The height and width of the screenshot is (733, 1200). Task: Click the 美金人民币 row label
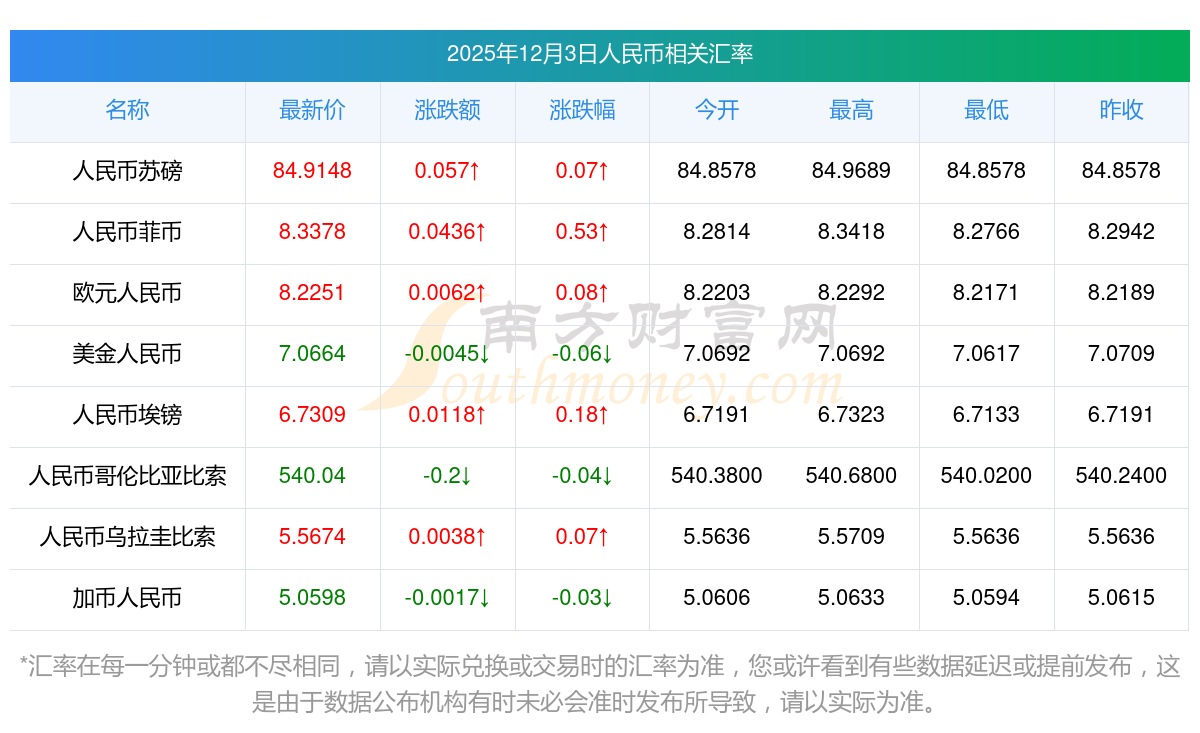127,354
